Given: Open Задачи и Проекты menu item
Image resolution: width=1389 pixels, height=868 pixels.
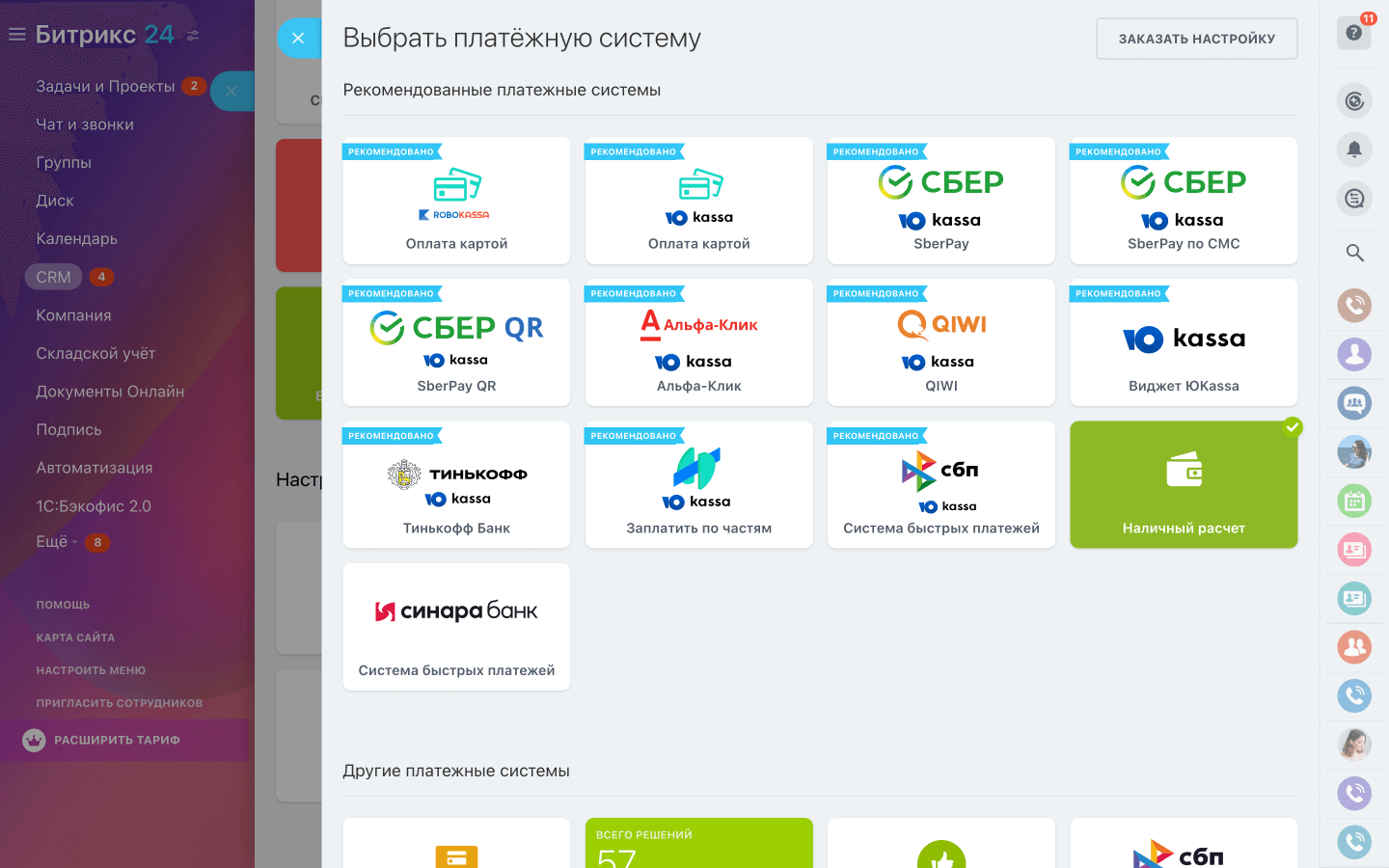Looking at the screenshot, I should 105,86.
